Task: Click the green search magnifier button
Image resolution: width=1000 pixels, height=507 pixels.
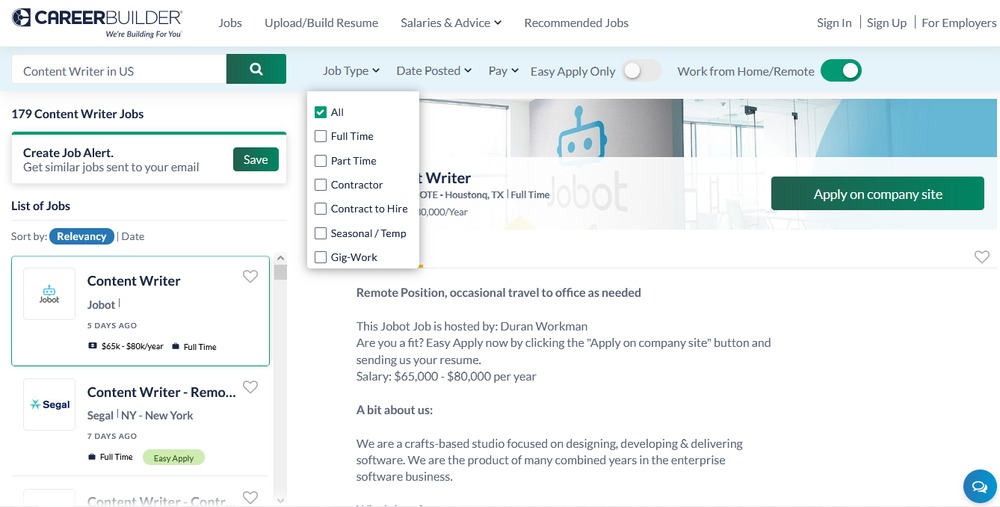Action: (x=256, y=69)
